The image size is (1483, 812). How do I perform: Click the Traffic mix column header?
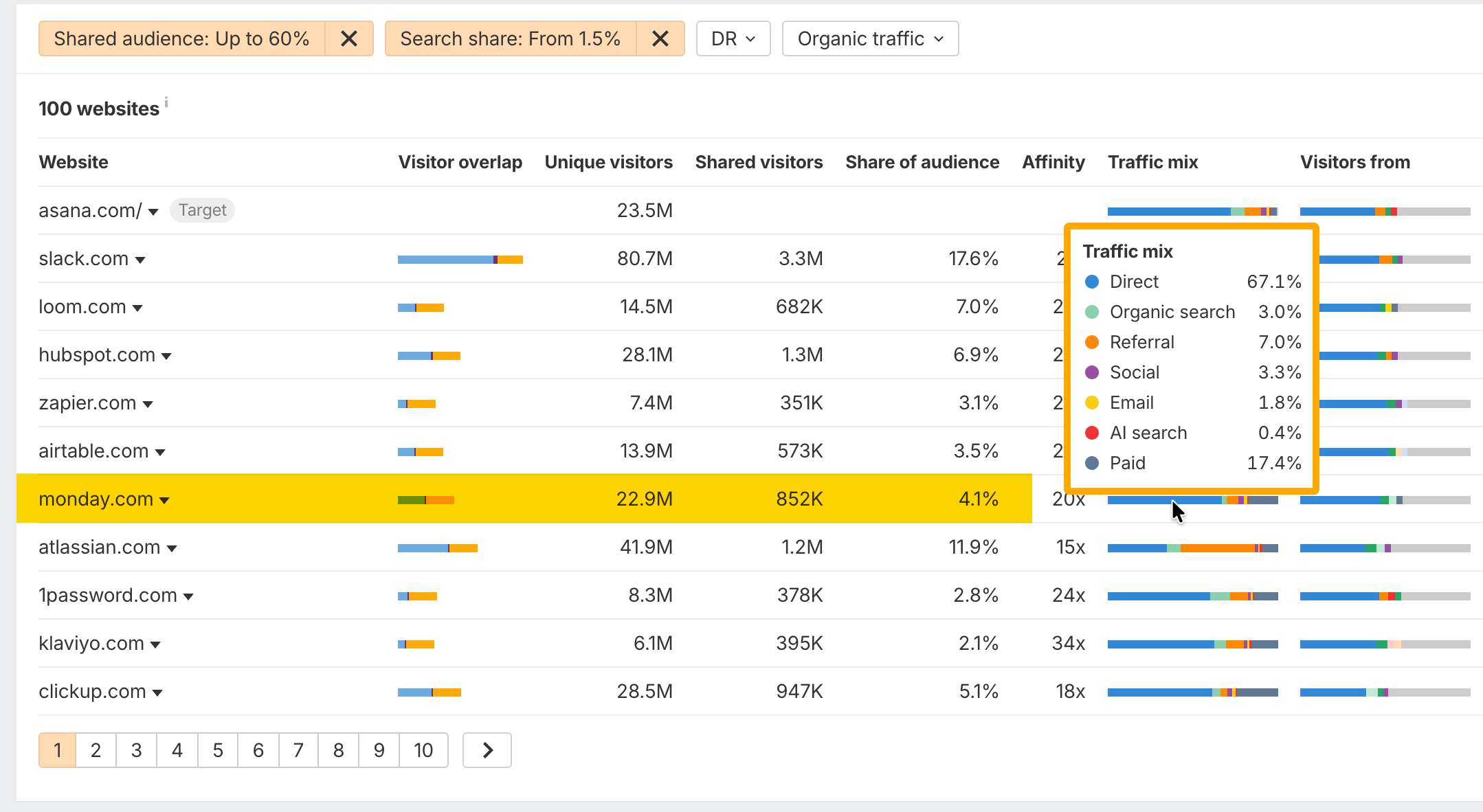coord(1153,162)
